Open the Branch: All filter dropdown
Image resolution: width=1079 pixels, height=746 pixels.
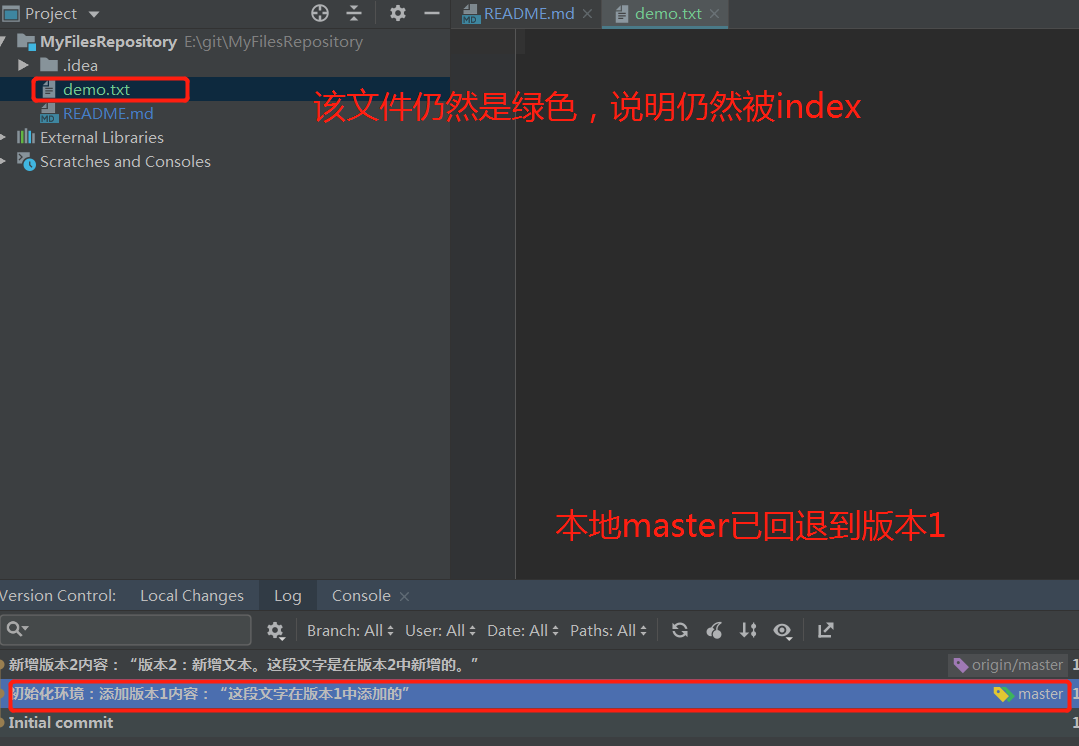click(349, 630)
